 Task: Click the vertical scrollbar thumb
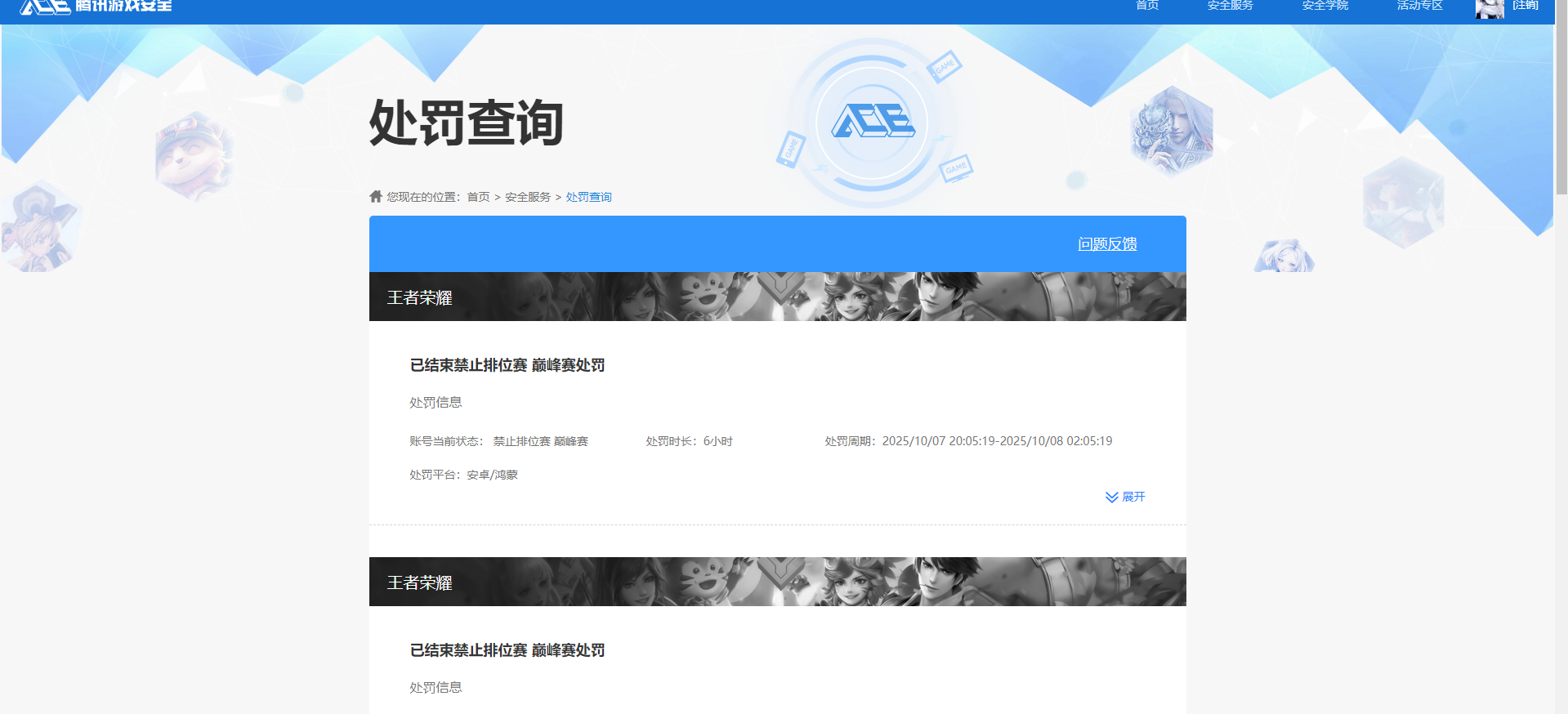tap(1561, 97)
